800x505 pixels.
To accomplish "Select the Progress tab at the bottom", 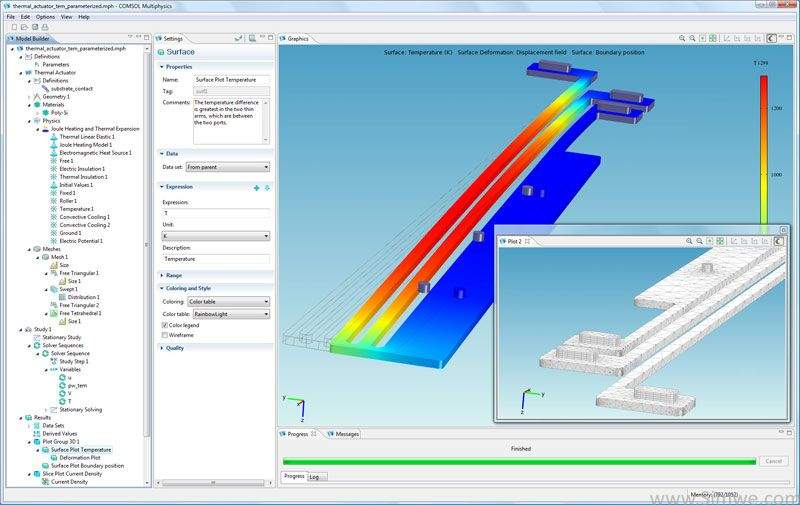I will (294, 476).
